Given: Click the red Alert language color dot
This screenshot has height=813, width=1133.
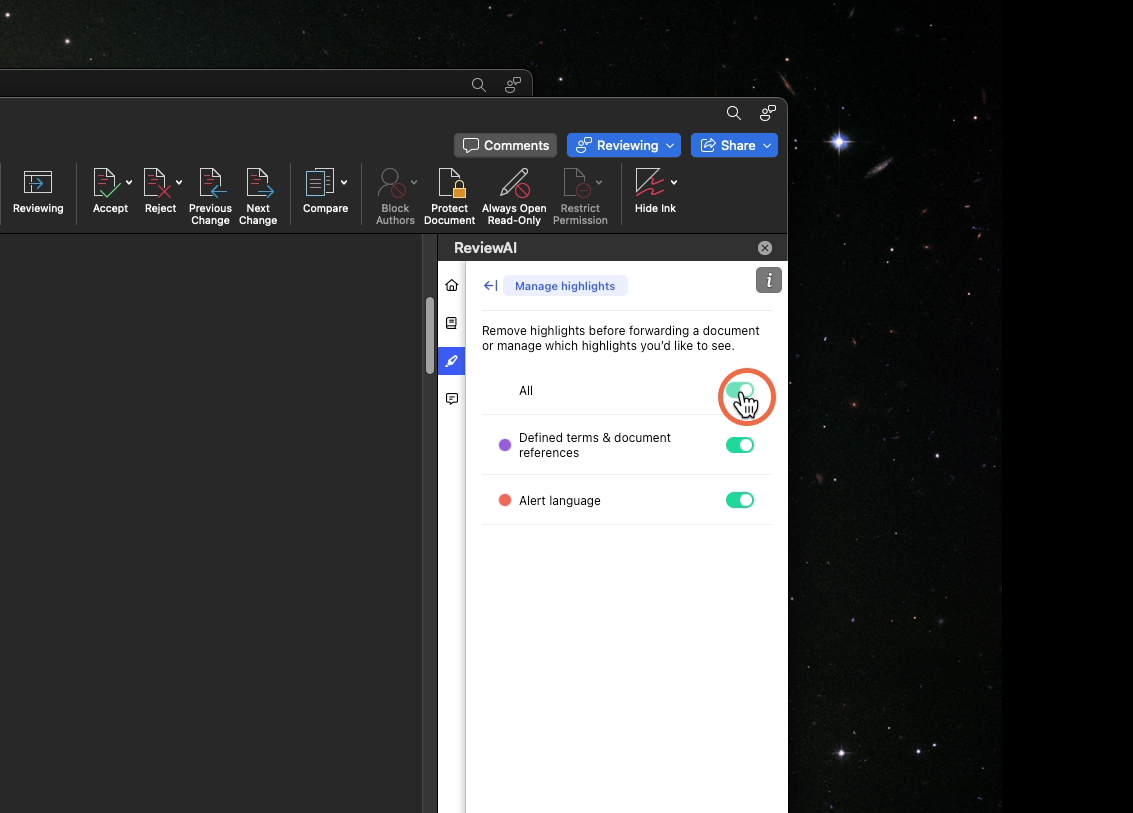Looking at the screenshot, I should (505, 500).
